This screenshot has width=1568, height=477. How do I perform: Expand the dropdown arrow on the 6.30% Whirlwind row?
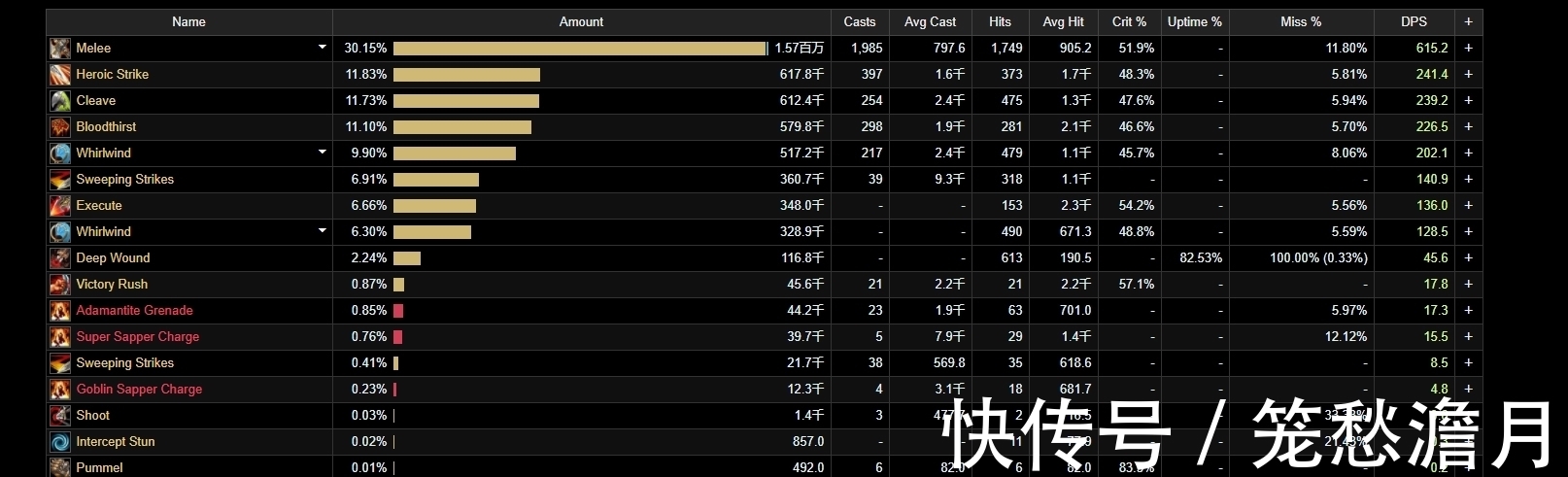point(322,231)
